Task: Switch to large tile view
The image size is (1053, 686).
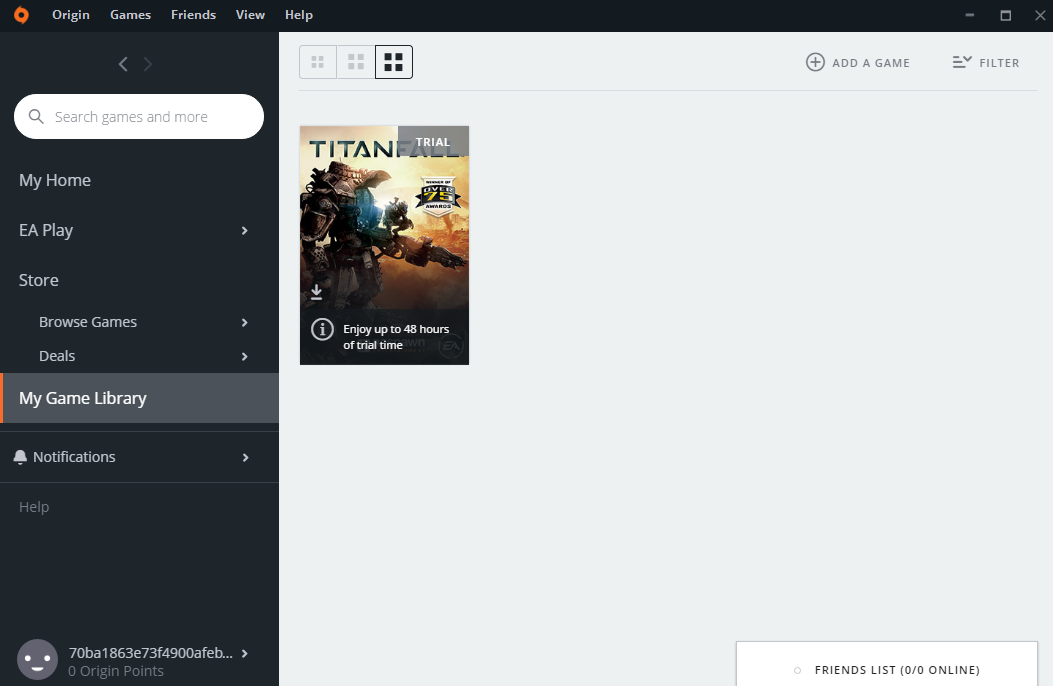Action: tap(394, 62)
